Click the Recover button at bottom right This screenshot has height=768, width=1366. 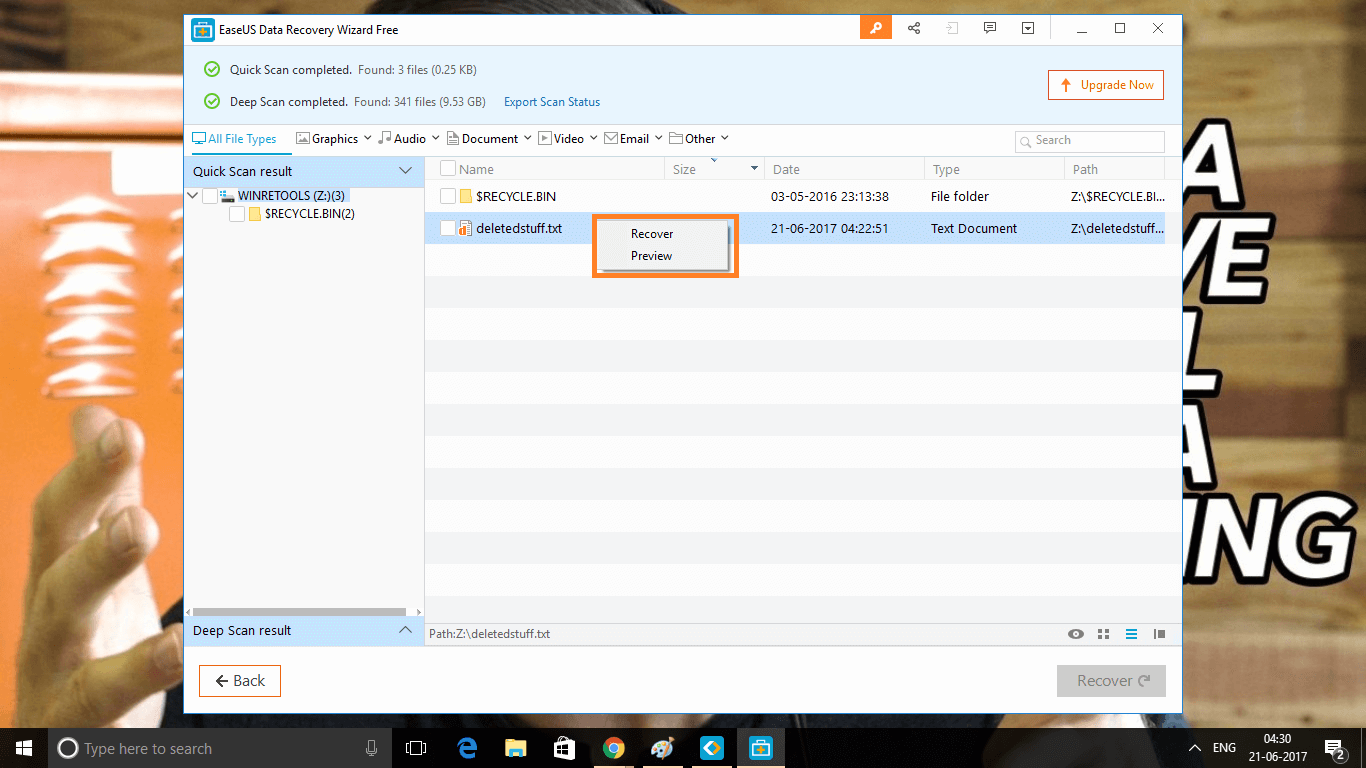click(1111, 681)
